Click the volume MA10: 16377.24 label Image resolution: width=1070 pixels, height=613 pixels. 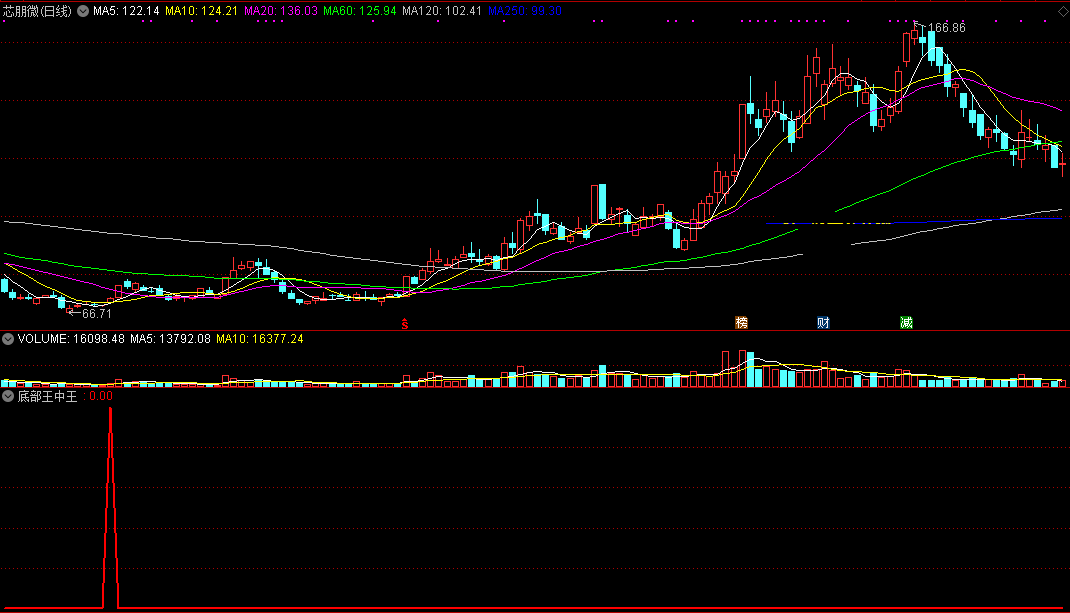click(259, 339)
